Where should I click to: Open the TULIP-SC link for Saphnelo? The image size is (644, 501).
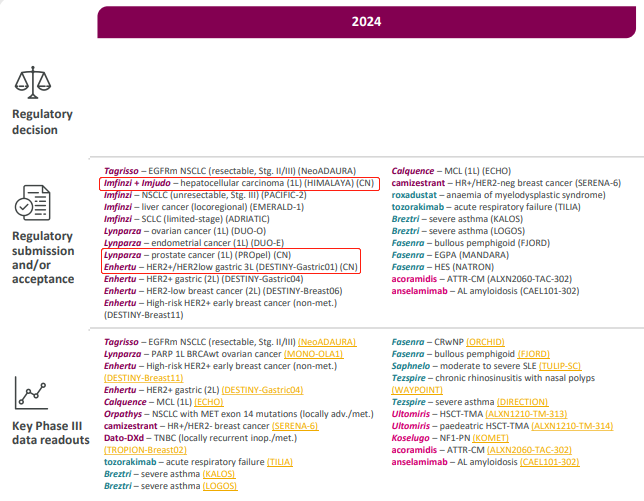[560, 366]
